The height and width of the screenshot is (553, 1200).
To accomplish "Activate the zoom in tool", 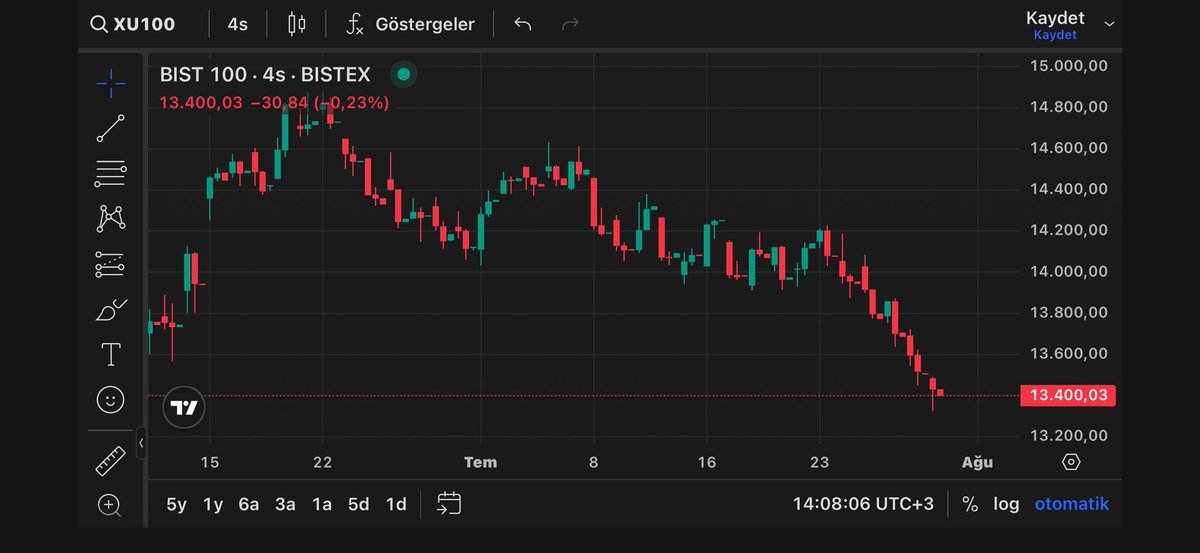I will coord(110,505).
